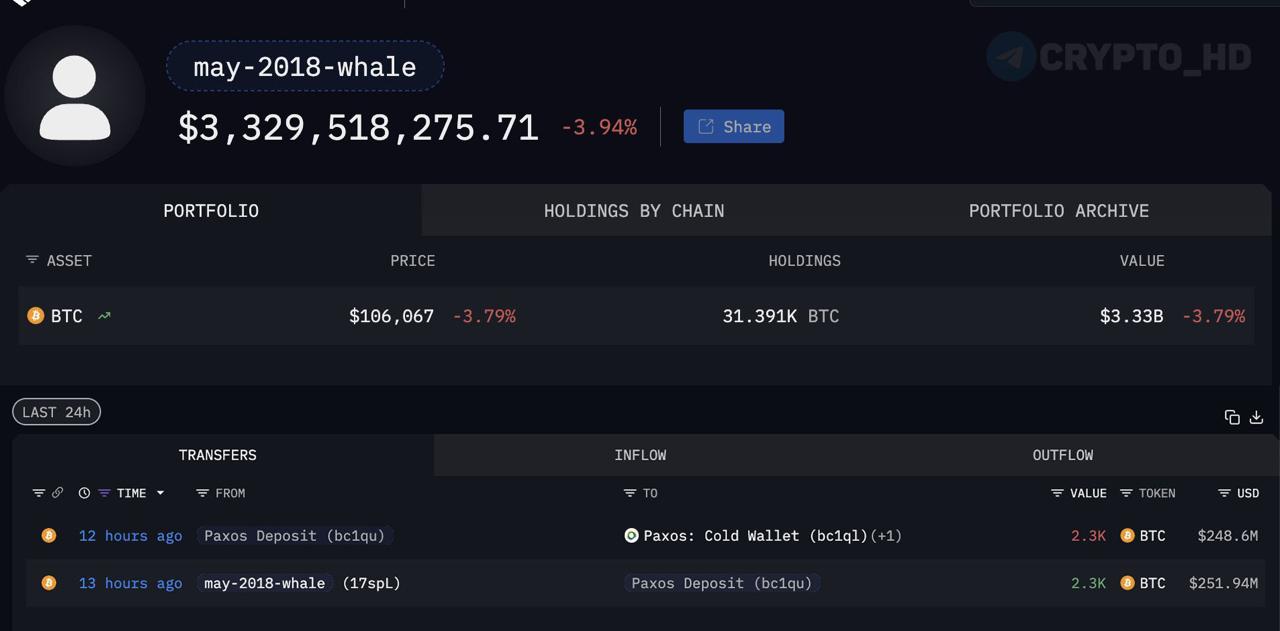
Task: Open the PORTFOLIO ARCHIVE tab
Action: [x=1059, y=210]
